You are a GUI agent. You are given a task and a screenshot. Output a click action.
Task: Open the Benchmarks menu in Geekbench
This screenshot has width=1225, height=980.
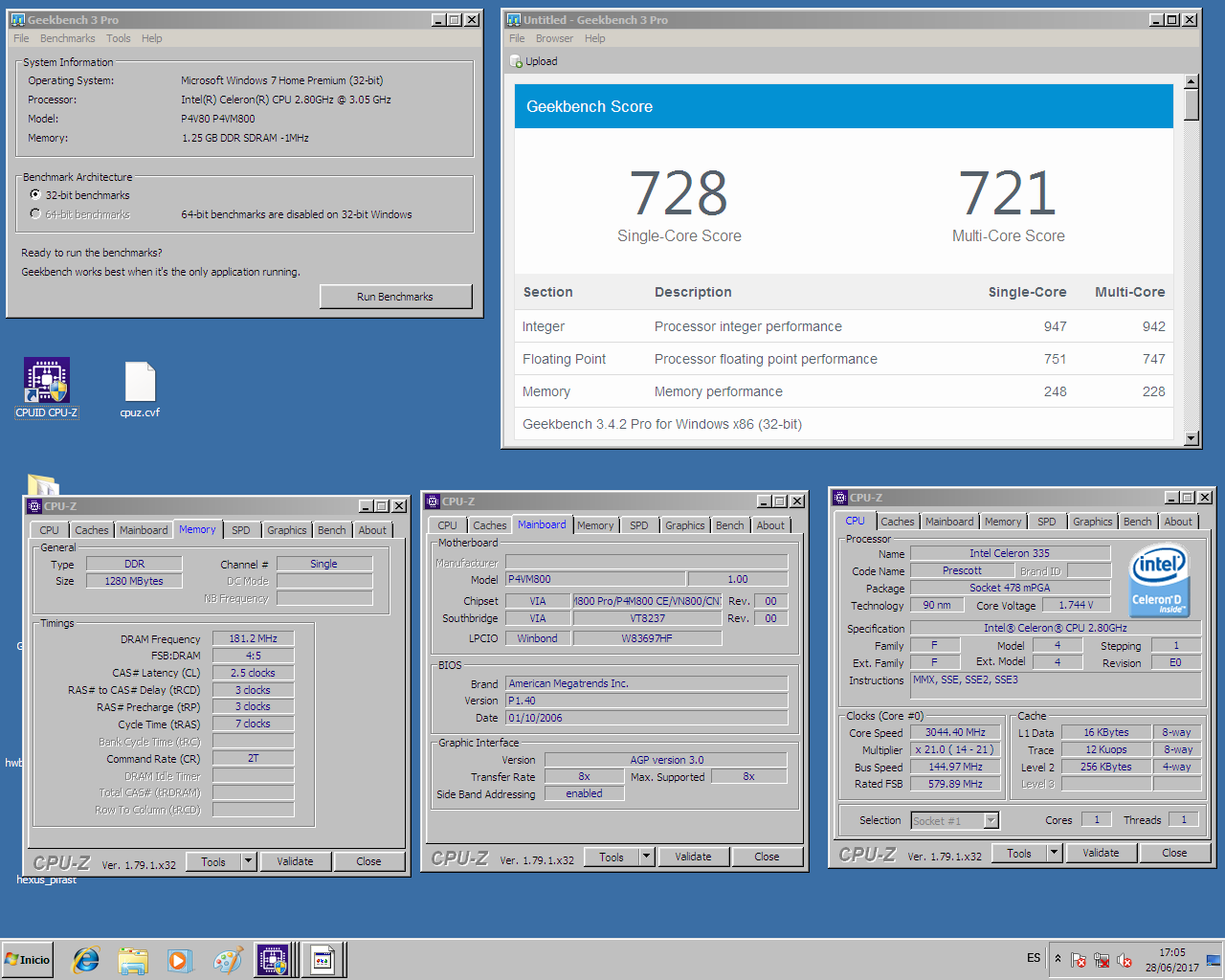tap(67, 38)
